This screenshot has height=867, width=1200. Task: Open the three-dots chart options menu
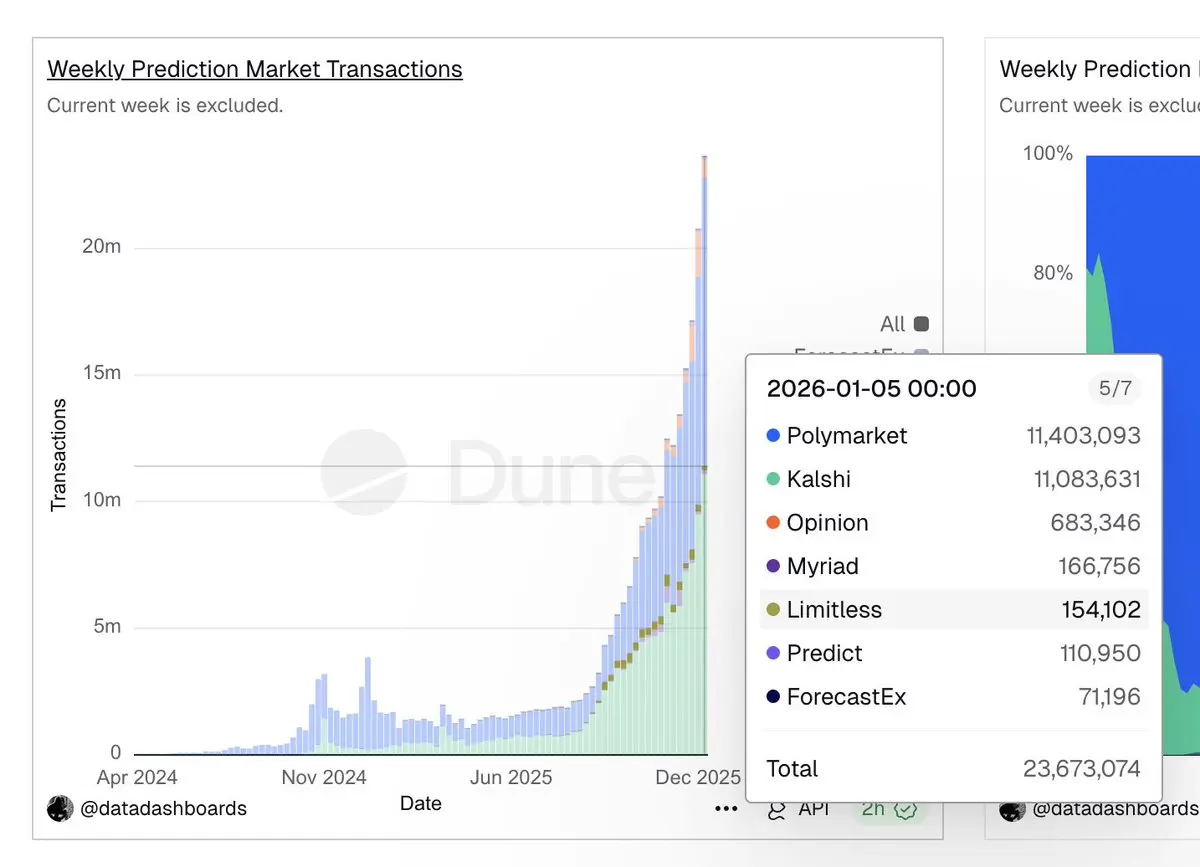(x=727, y=809)
